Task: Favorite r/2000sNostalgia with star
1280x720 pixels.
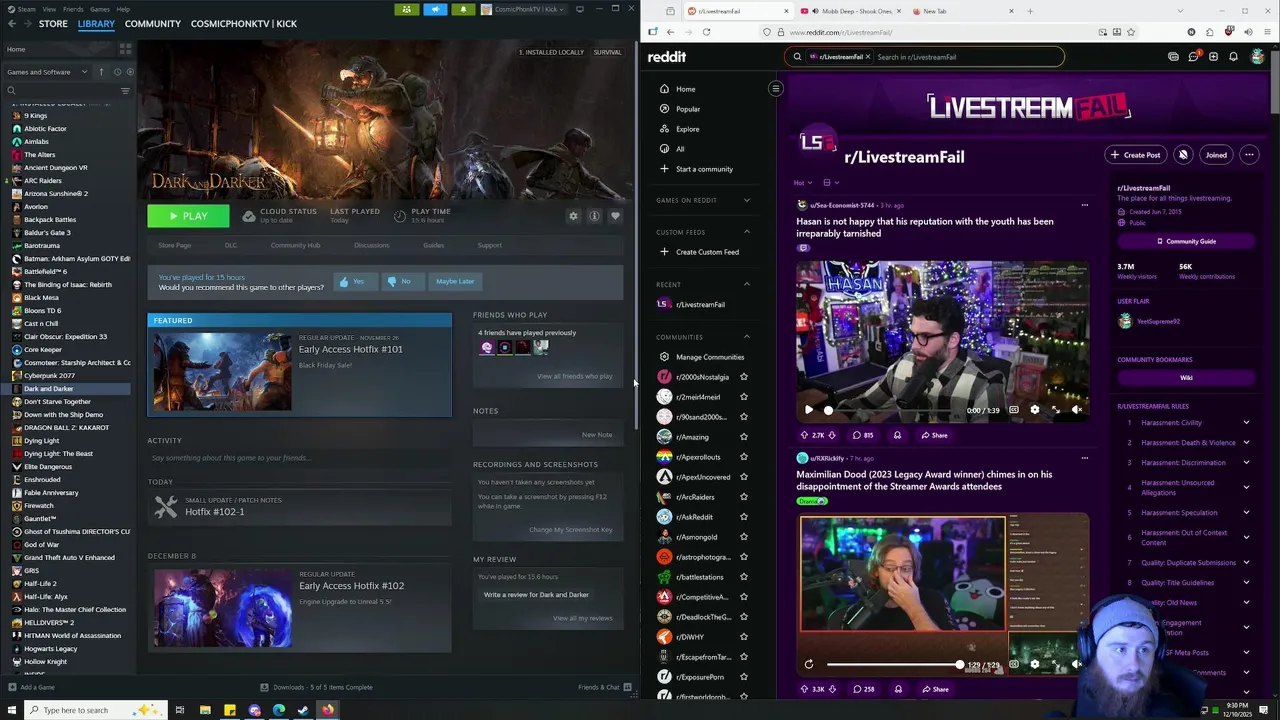Action: [x=743, y=377]
